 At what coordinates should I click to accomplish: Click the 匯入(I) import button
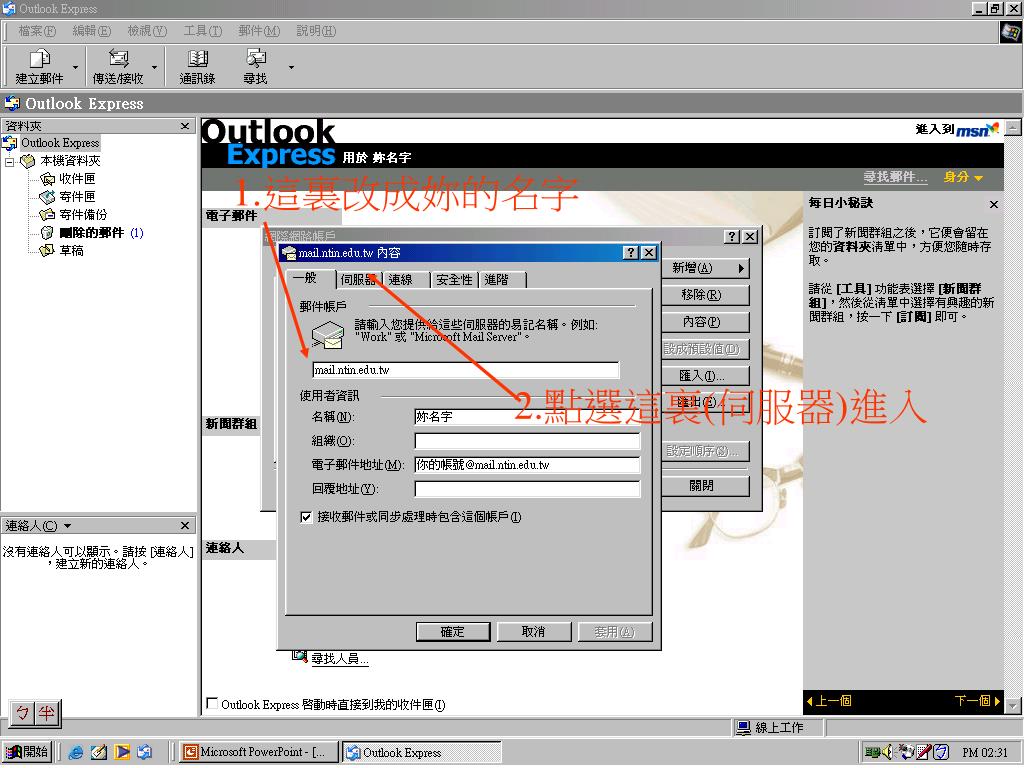pyautogui.click(x=705, y=376)
